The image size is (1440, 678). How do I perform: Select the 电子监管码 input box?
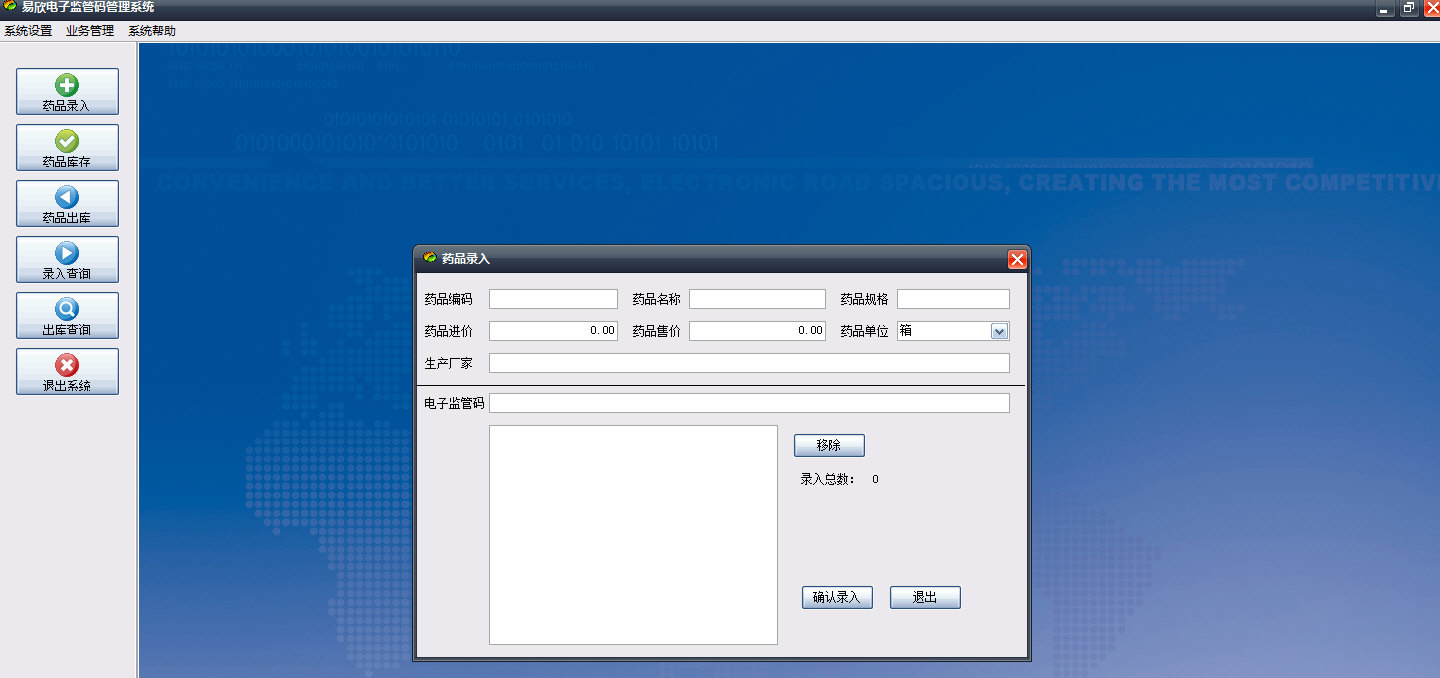pyautogui.click(x=750, y=403)
